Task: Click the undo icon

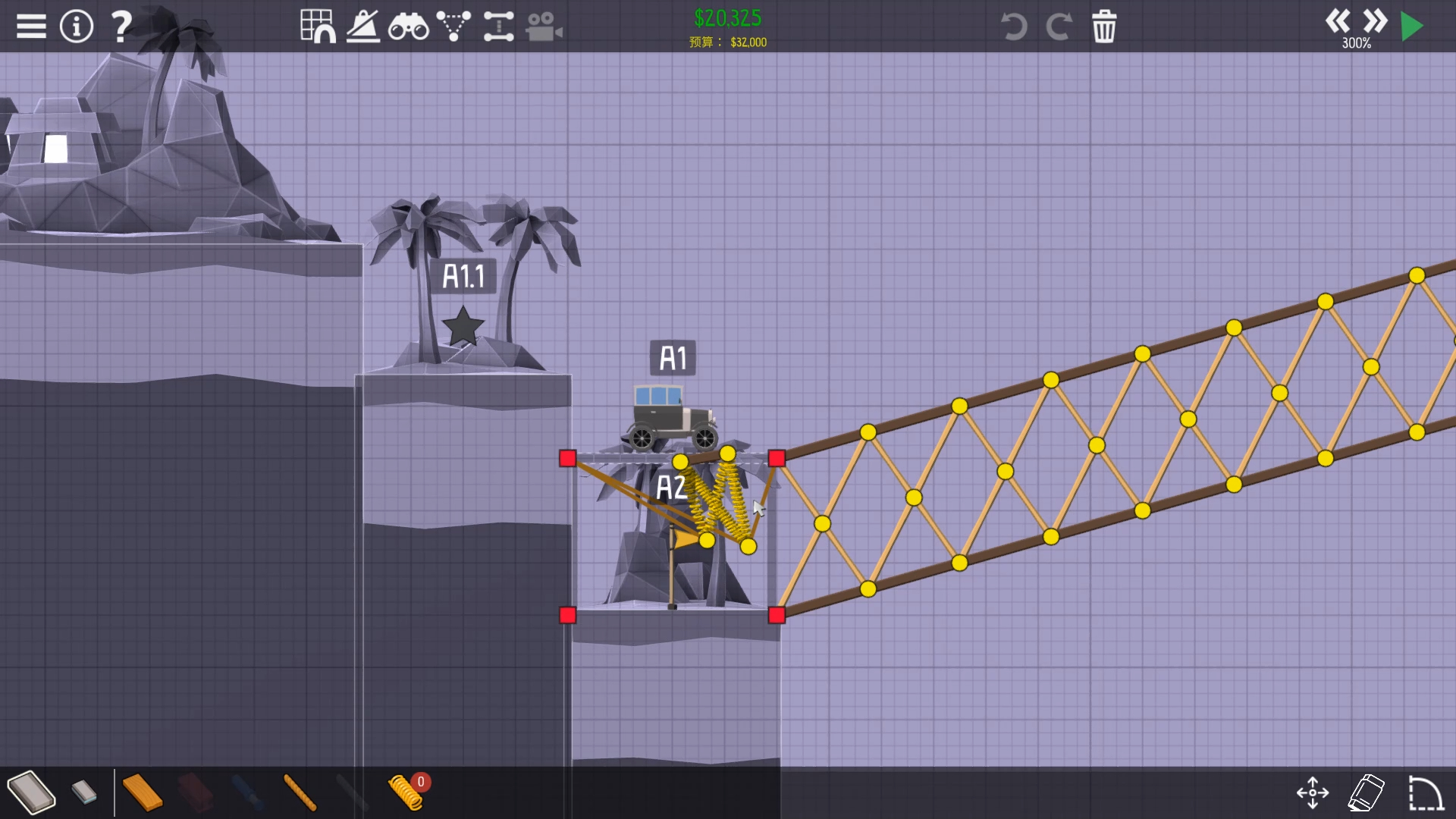Action: pos(1015,27)
